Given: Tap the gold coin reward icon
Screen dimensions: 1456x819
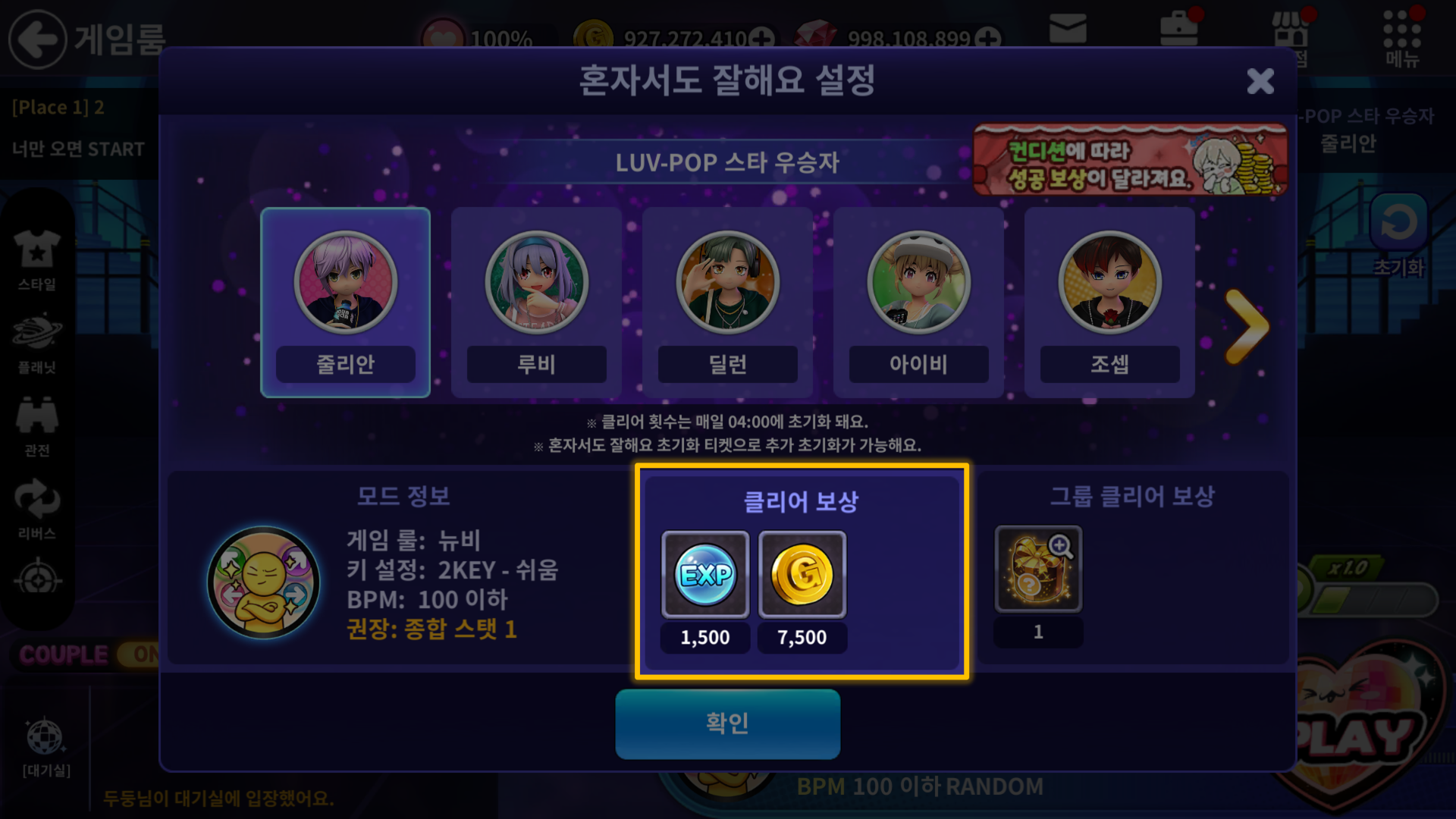Looking at the screenshot, I should [802, 574].
